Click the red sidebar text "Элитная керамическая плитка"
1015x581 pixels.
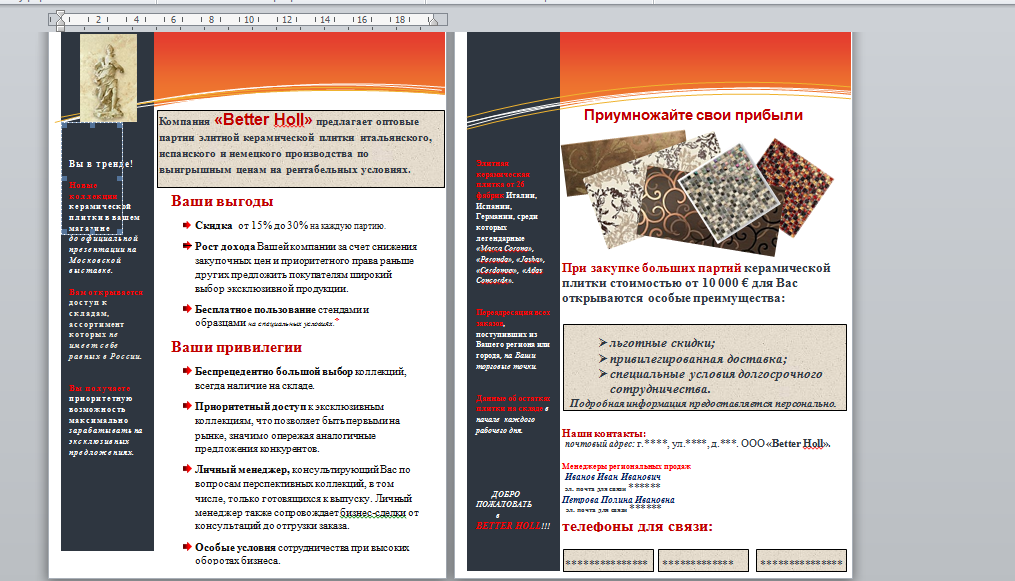click(504, 174)
